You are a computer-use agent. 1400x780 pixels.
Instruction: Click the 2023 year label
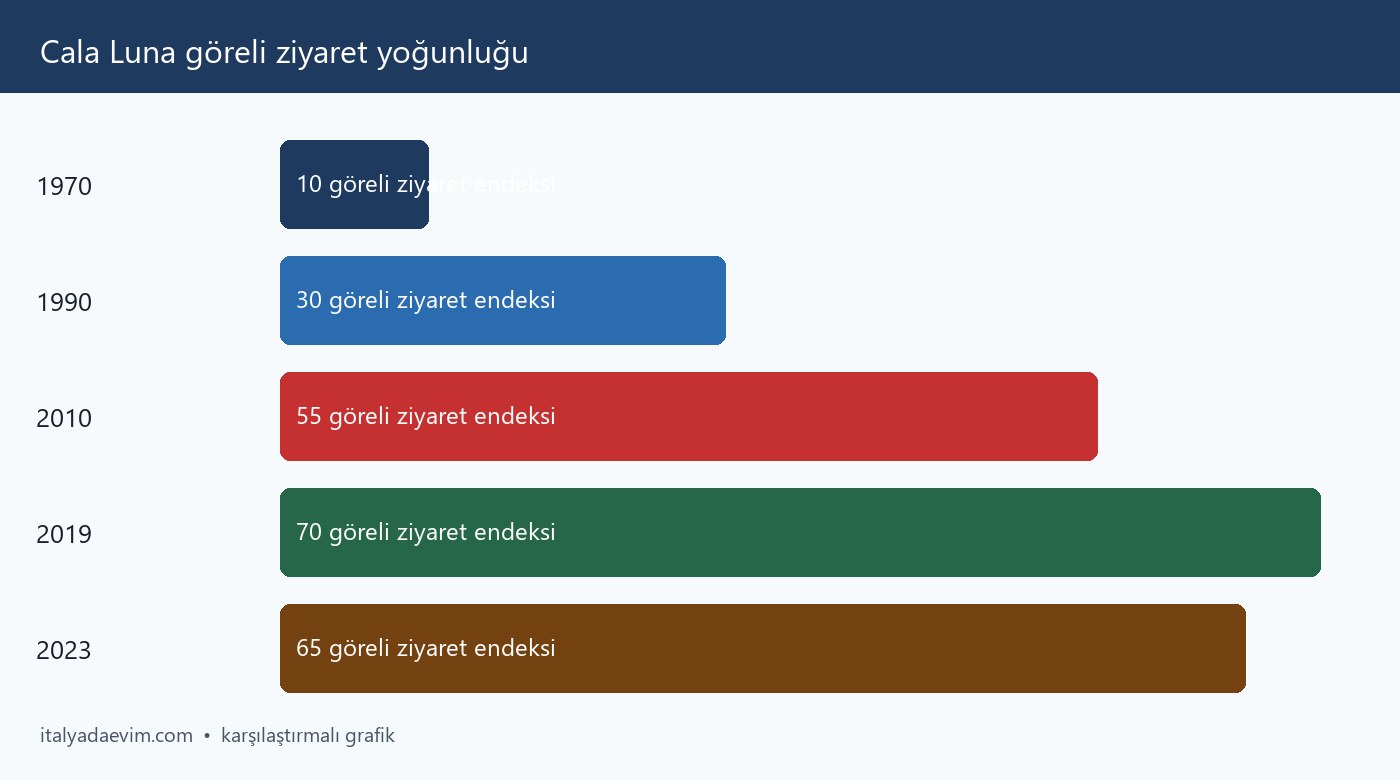point(64,650)
